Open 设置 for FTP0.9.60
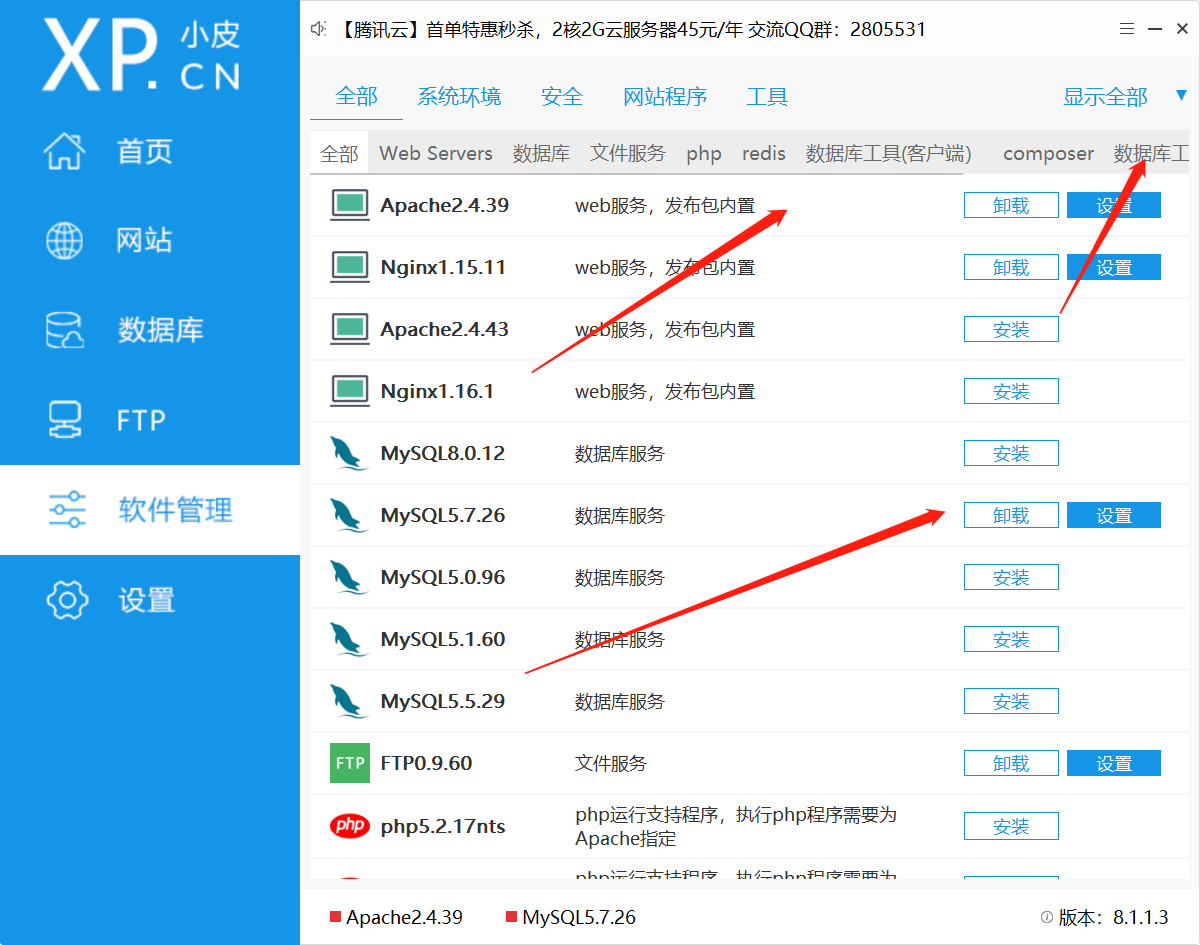Viewport: 1200px width, 945px height. click(x=1114, y=763)
